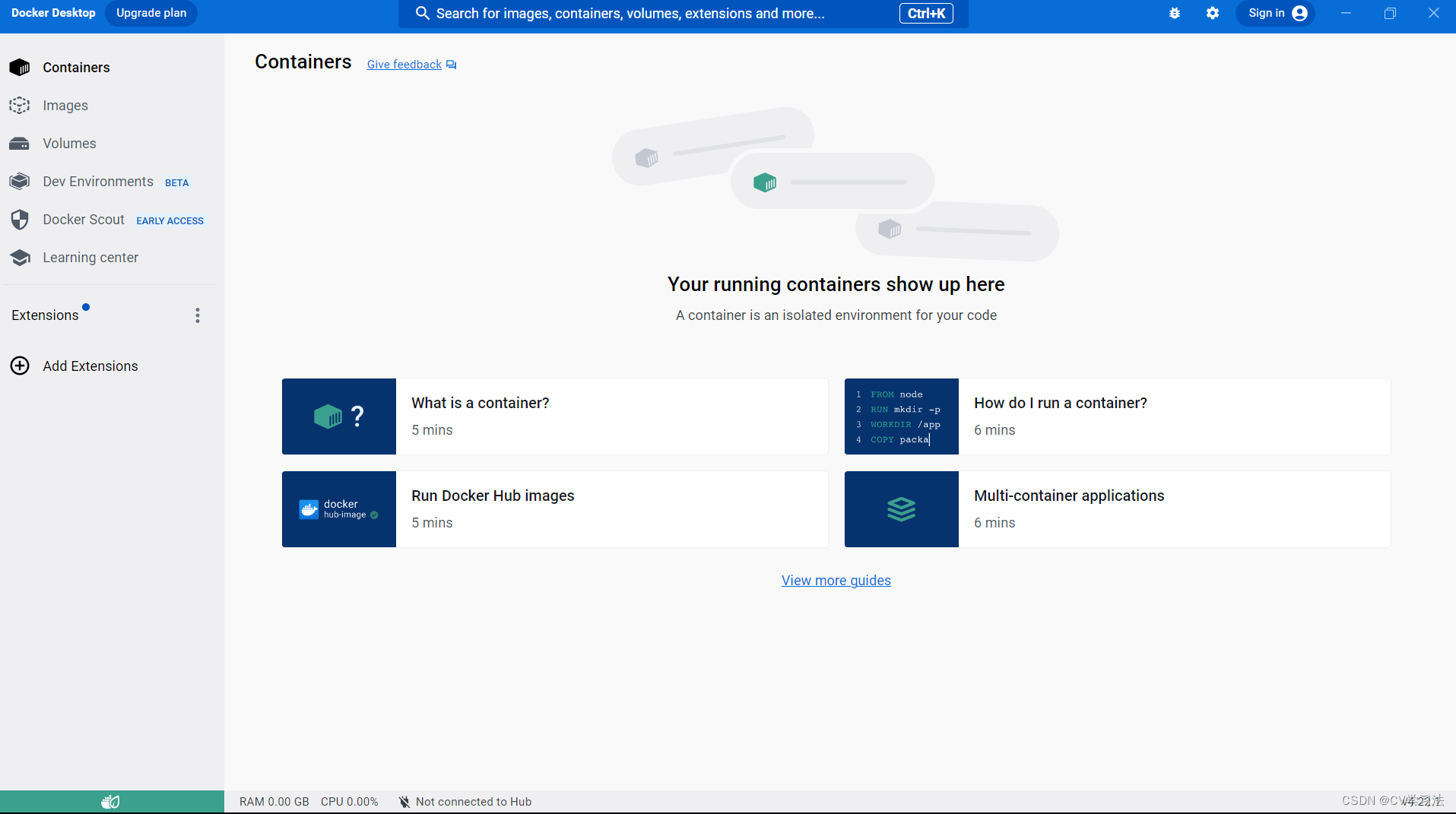
Task: Click the search magnifier icon
Action: coord(423,13)
